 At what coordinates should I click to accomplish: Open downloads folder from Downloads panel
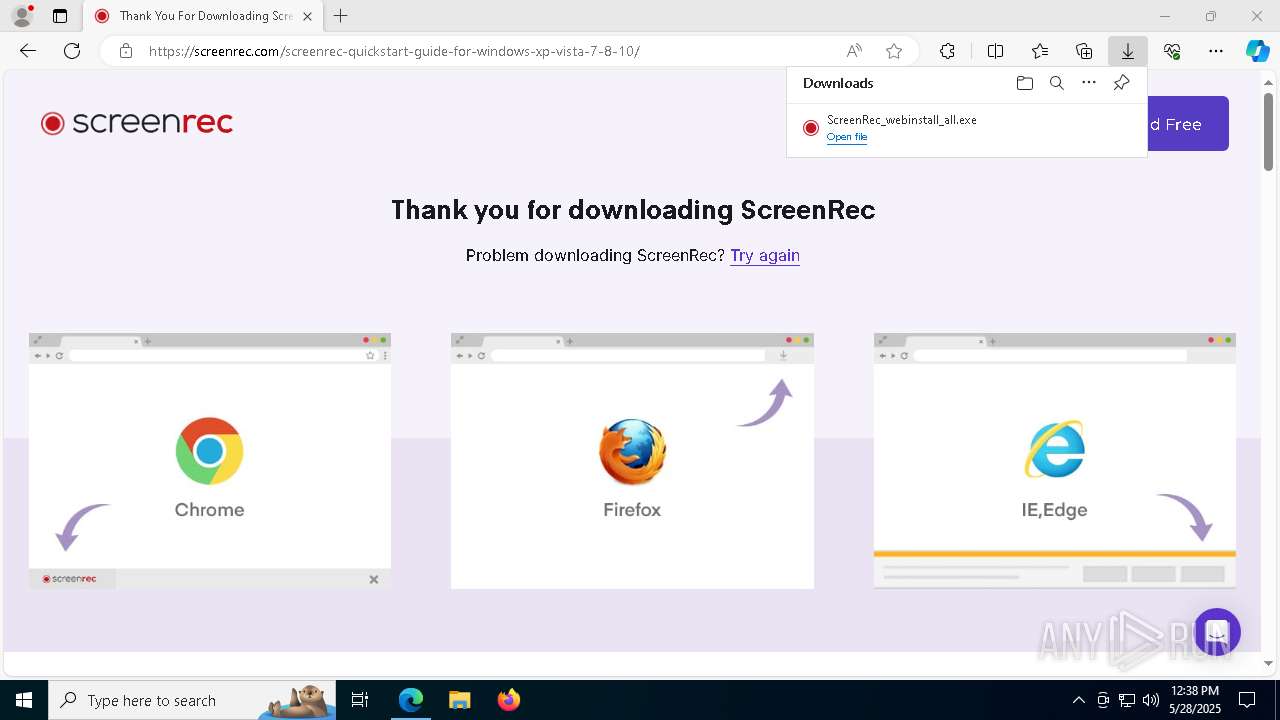coord(1024,83)
